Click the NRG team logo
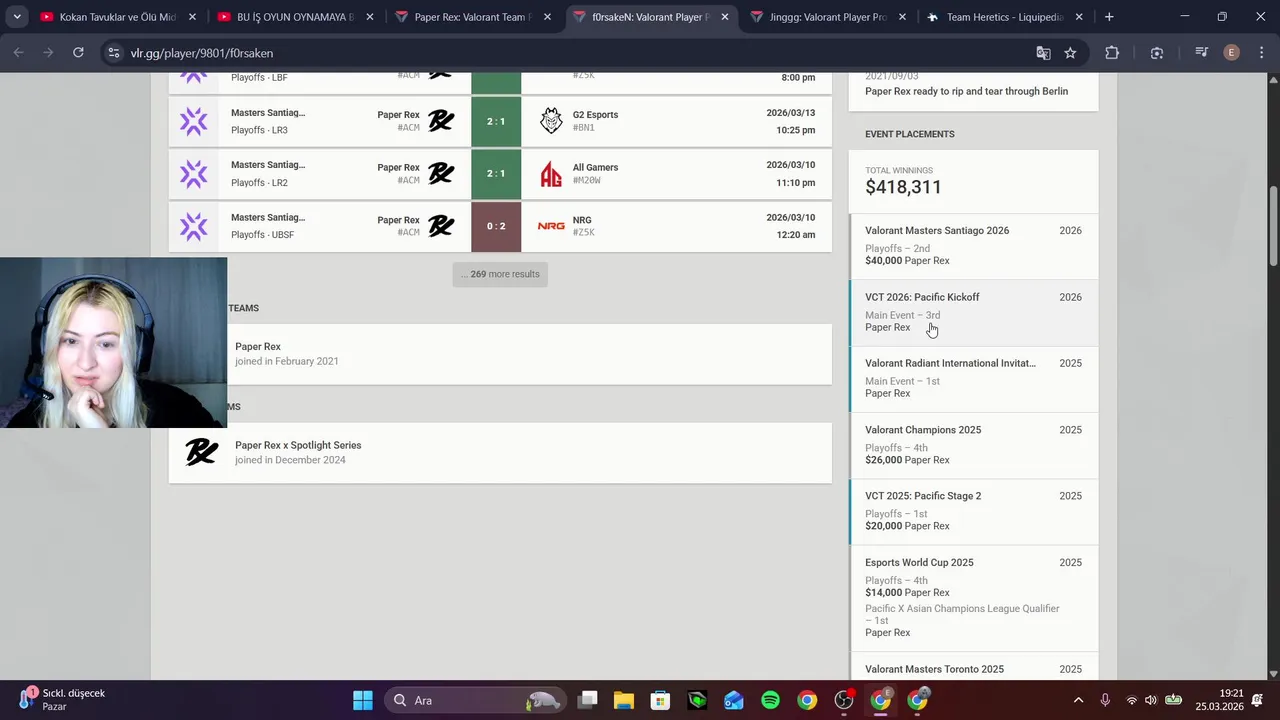This screenshot has height=720, width=1280. tap(551, 226)
